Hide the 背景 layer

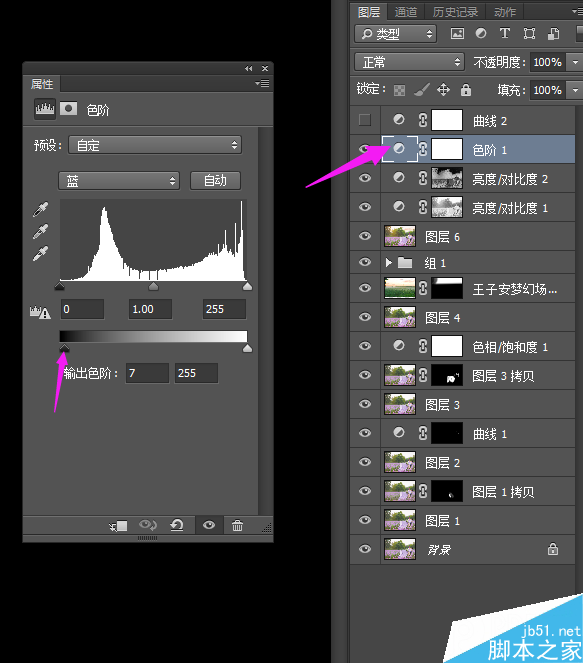pos(364,549)
